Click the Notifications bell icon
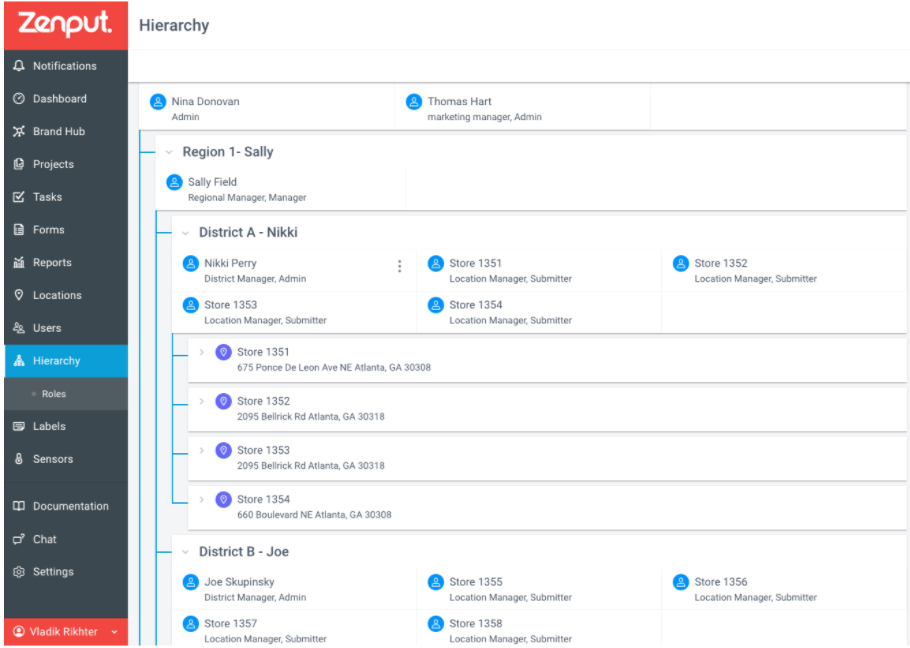910x648 pixels. click(x=19, y=66)
